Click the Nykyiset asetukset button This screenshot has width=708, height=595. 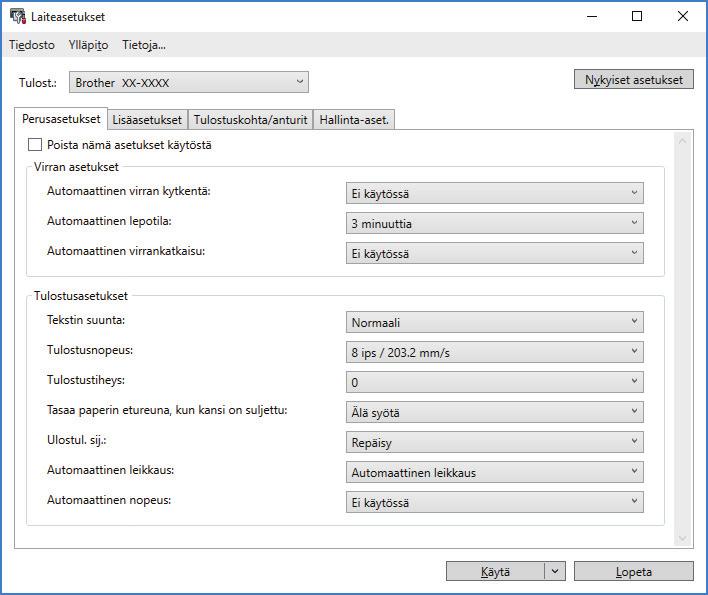tap(633, 79)
